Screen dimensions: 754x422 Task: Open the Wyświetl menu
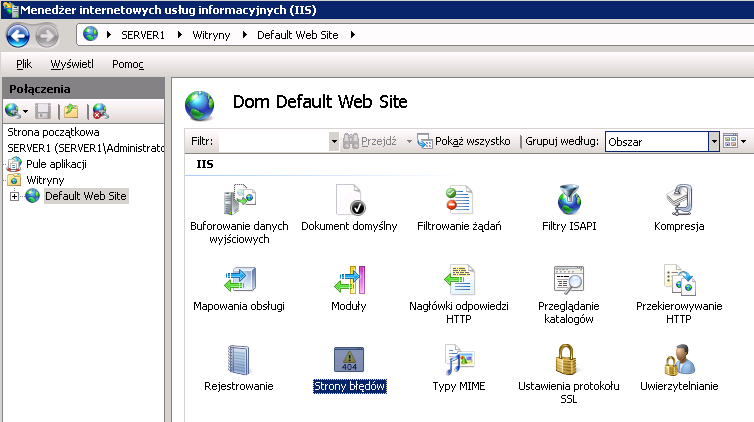(72, 64)
